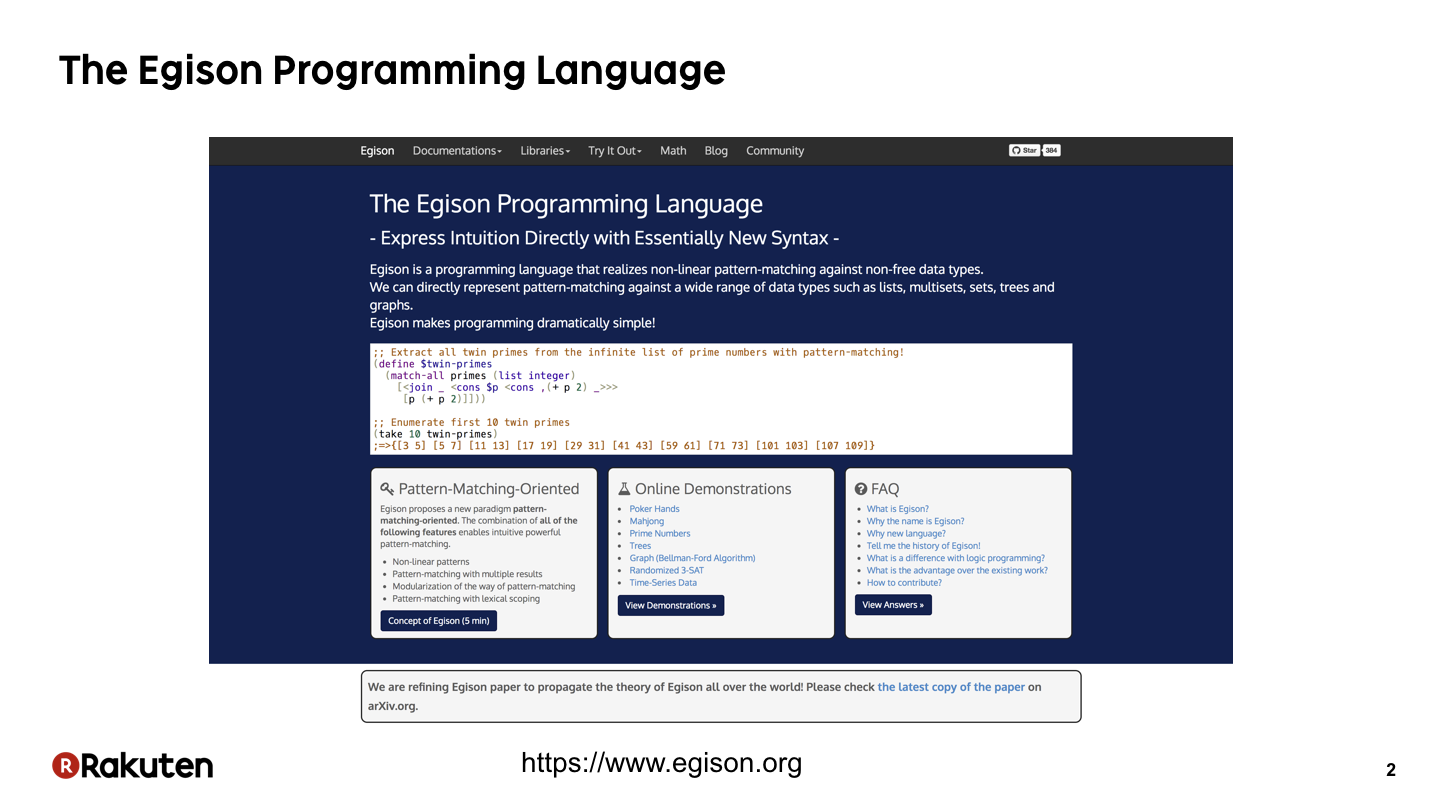This screenshot has width=1440, height=809.
Task: Click the Pattern-Matching-Oriented heading
Action: (489, 489)
